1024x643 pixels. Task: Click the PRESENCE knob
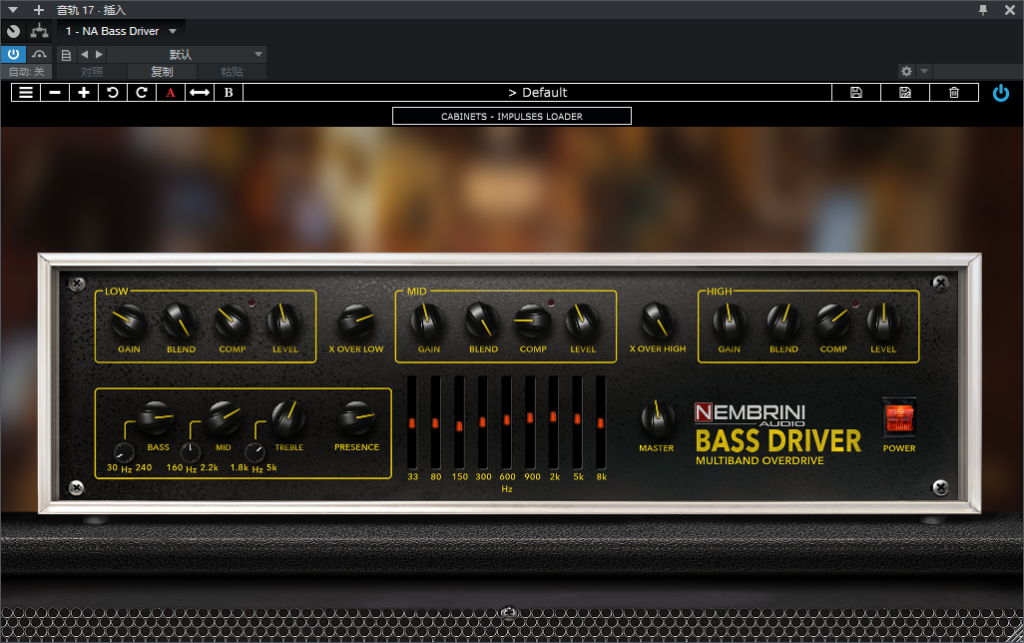[357, 418]
